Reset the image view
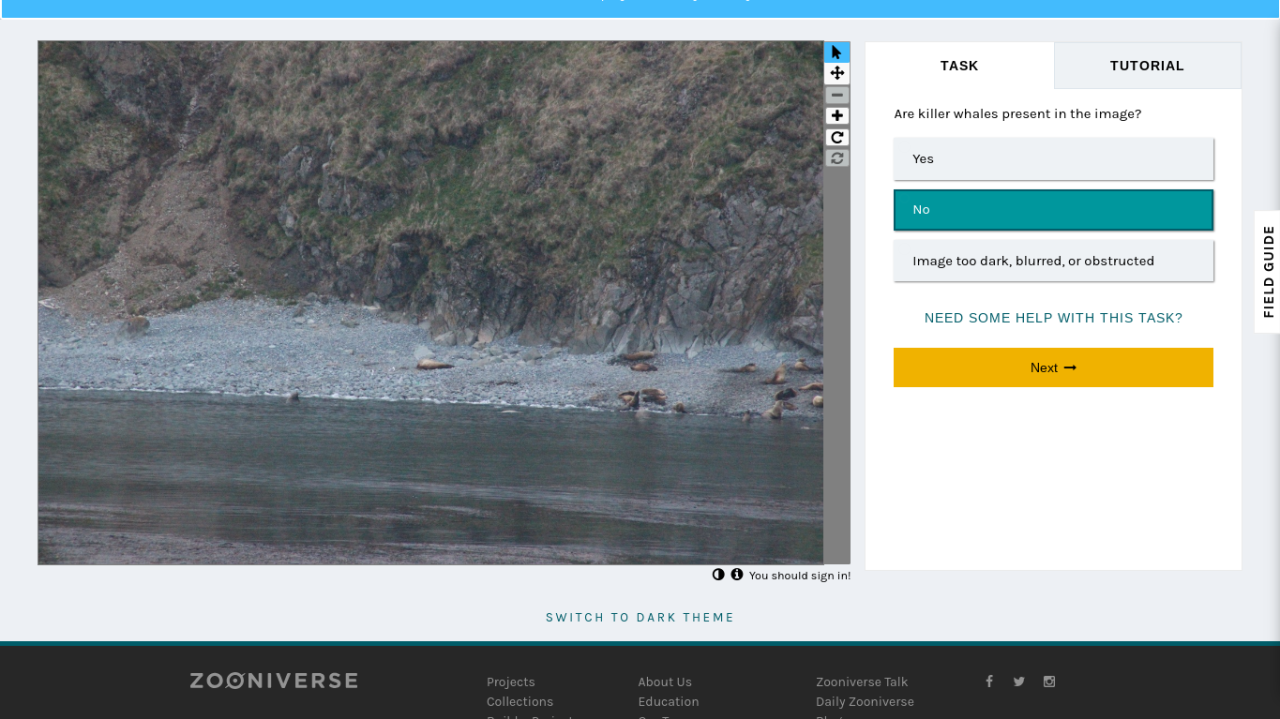 [837, 158]
